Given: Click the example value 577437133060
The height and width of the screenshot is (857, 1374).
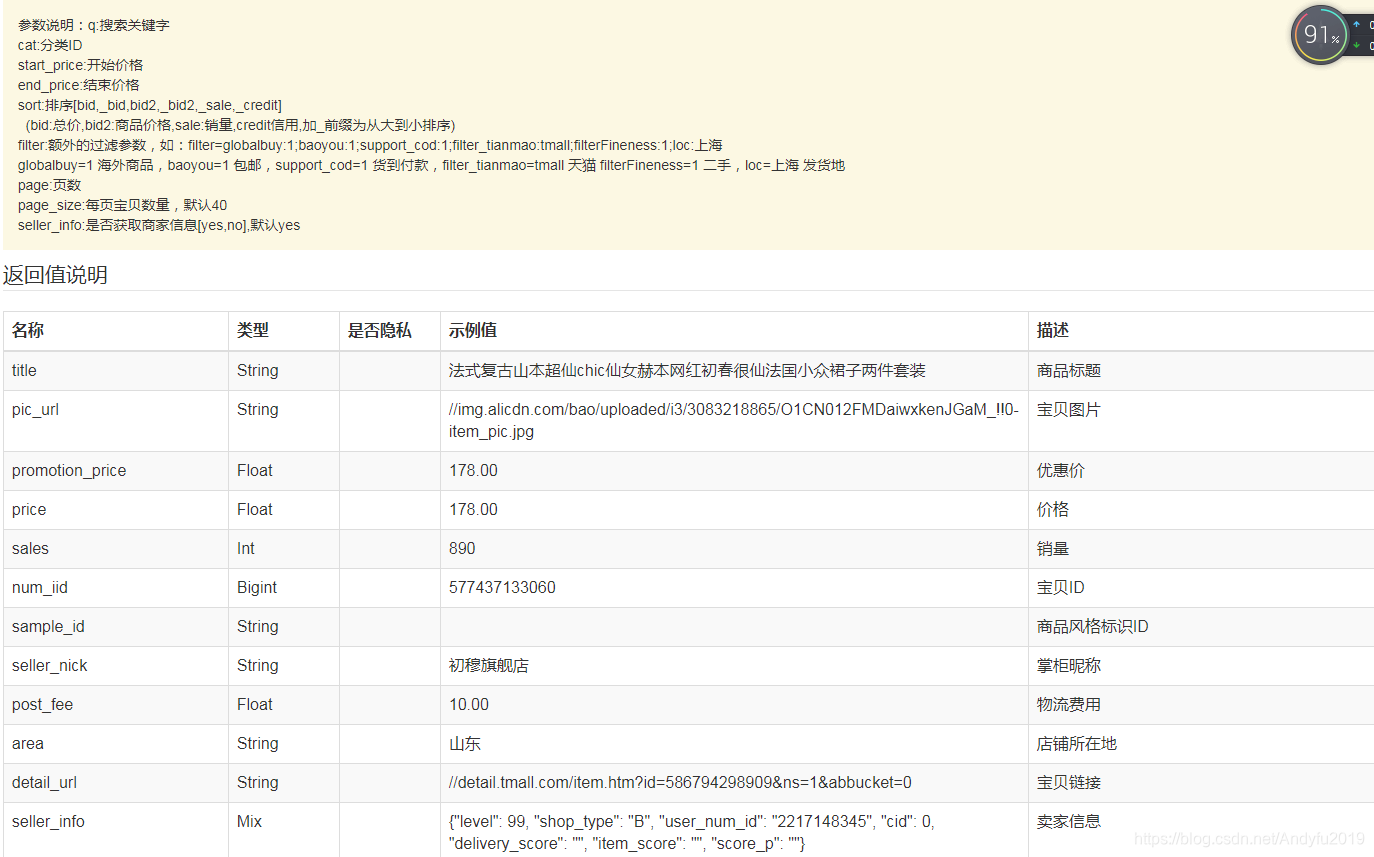Looking at the screenshot, I should point(502,588).
